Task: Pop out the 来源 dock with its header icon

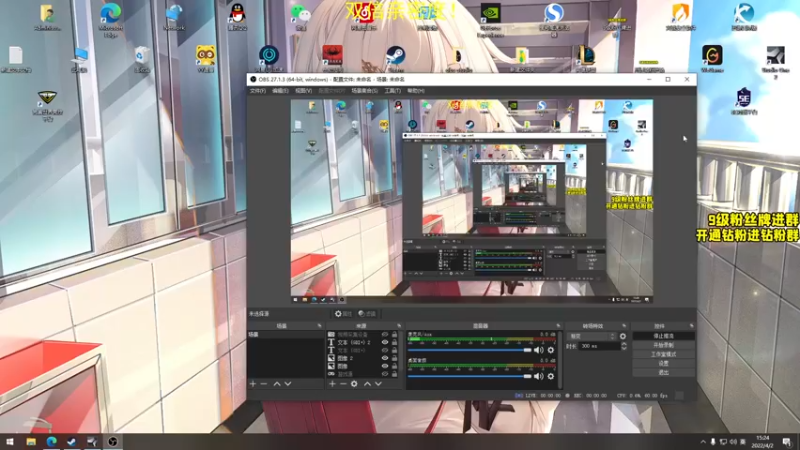Action: 399,326
